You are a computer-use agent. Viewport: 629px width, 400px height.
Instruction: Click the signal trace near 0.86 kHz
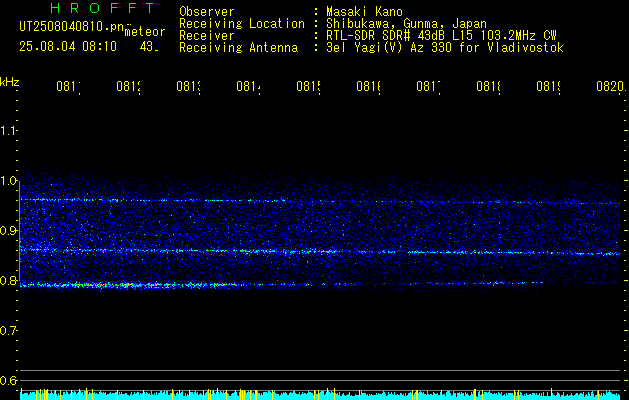[x=320, y=252]
